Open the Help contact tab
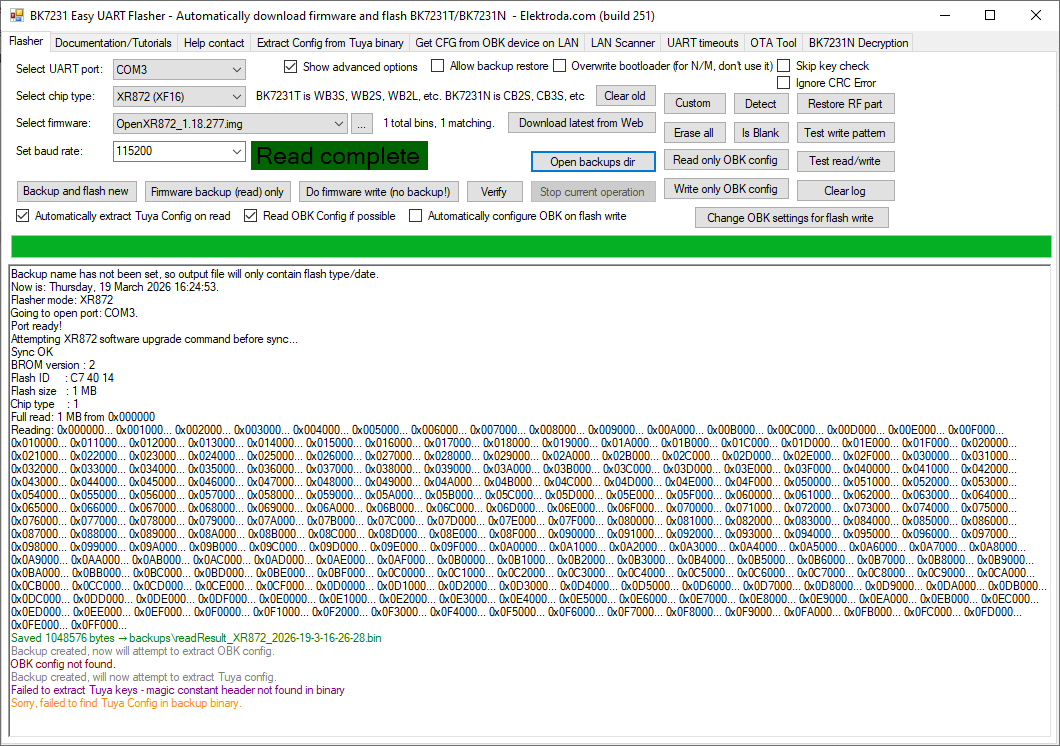 (x=214, y=43)
